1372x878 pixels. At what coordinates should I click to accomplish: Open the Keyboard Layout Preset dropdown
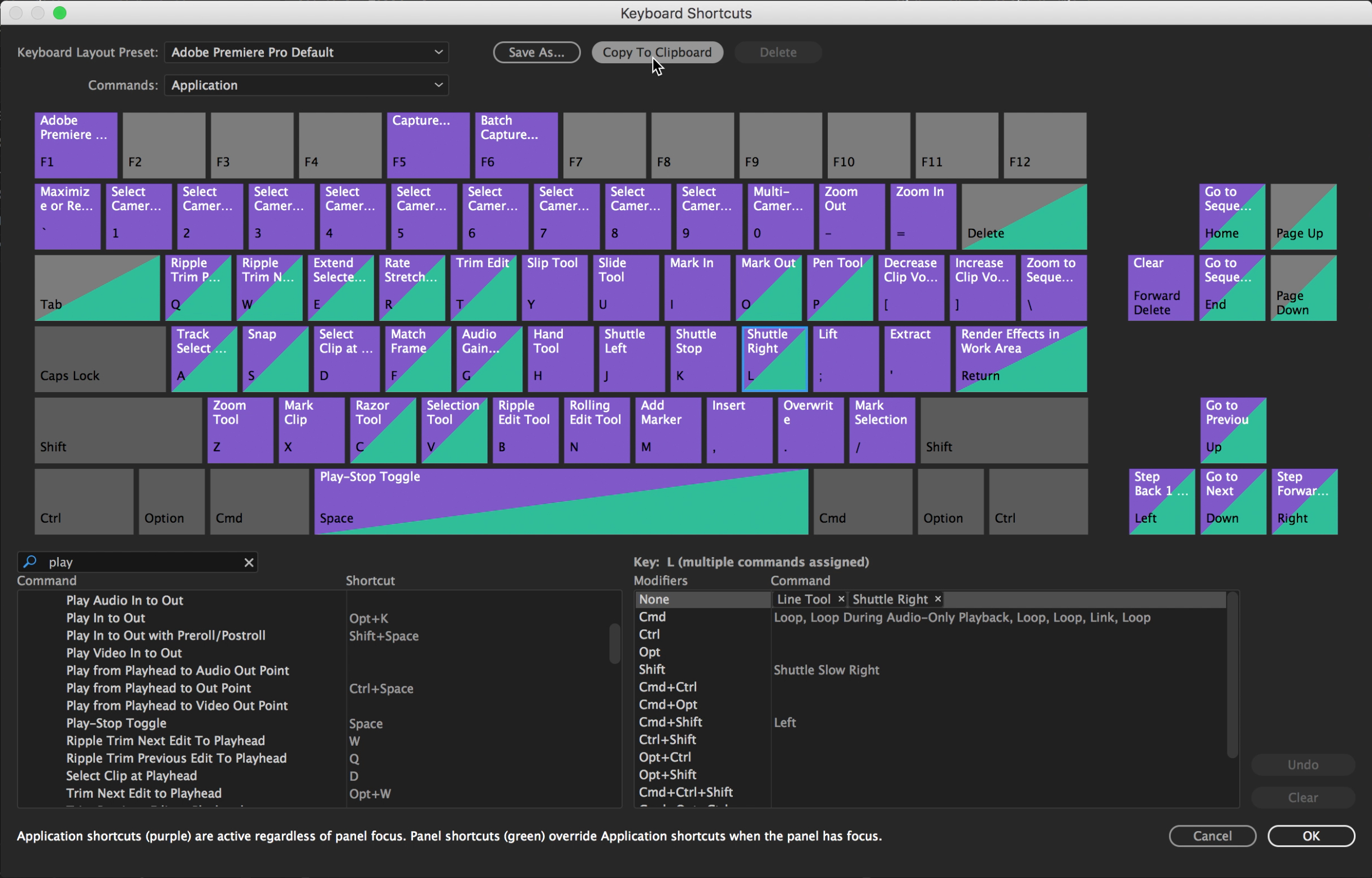[305, 52]
